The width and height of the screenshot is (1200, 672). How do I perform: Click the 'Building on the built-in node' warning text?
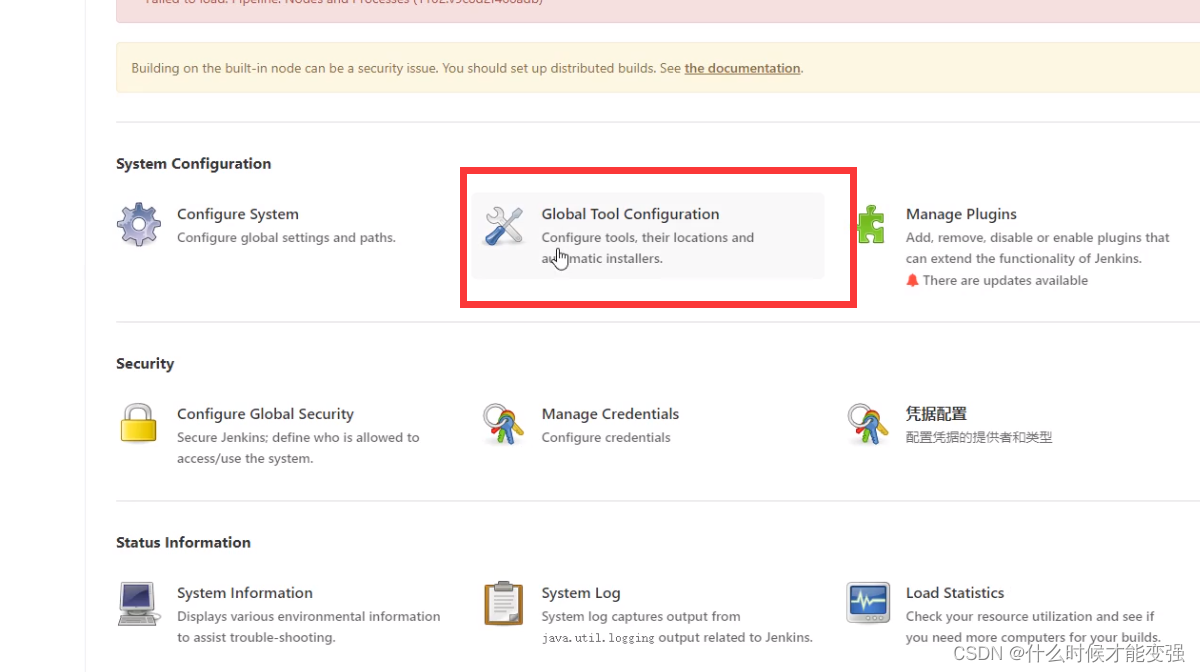[x=467, y=69]
